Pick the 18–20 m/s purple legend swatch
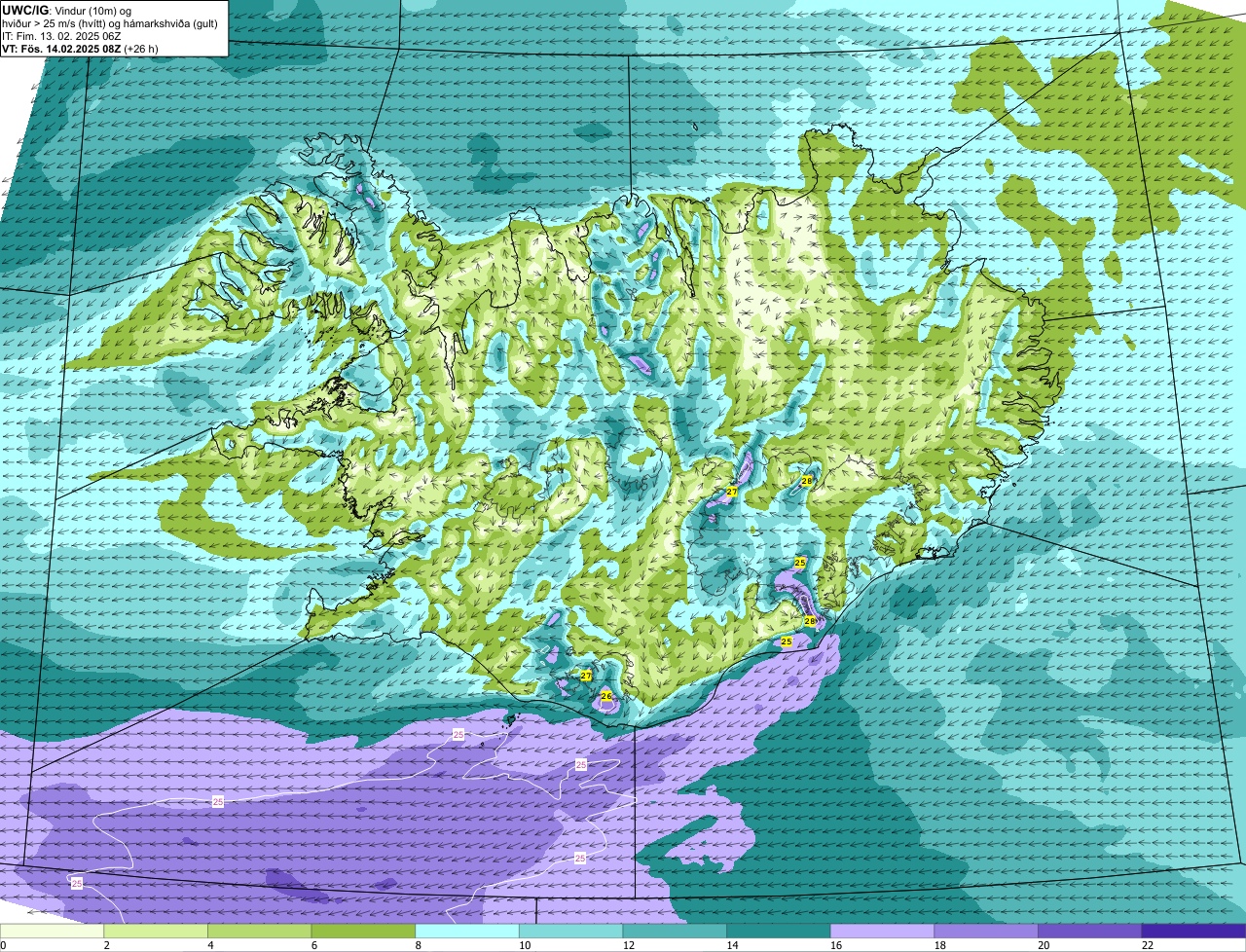The image size is (1246, 952). point(986,932)
